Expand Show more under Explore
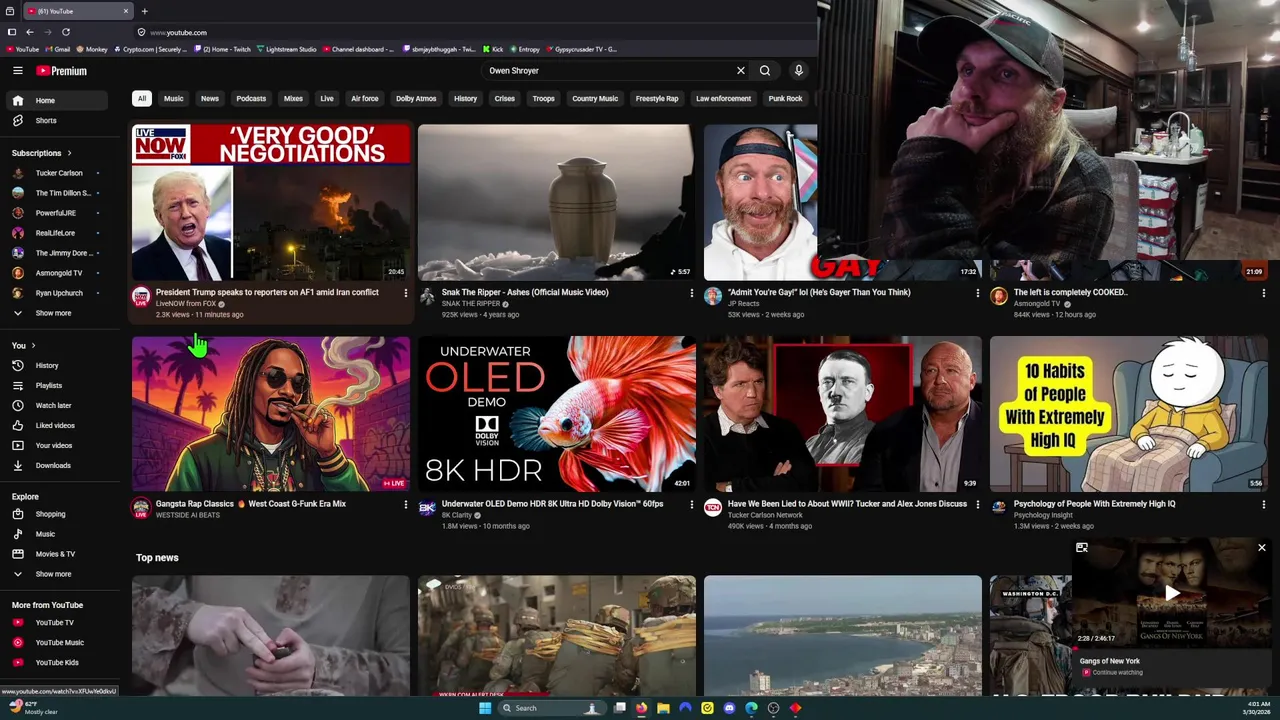Viewport: 1280px width, 720px height. click(56, 574)
